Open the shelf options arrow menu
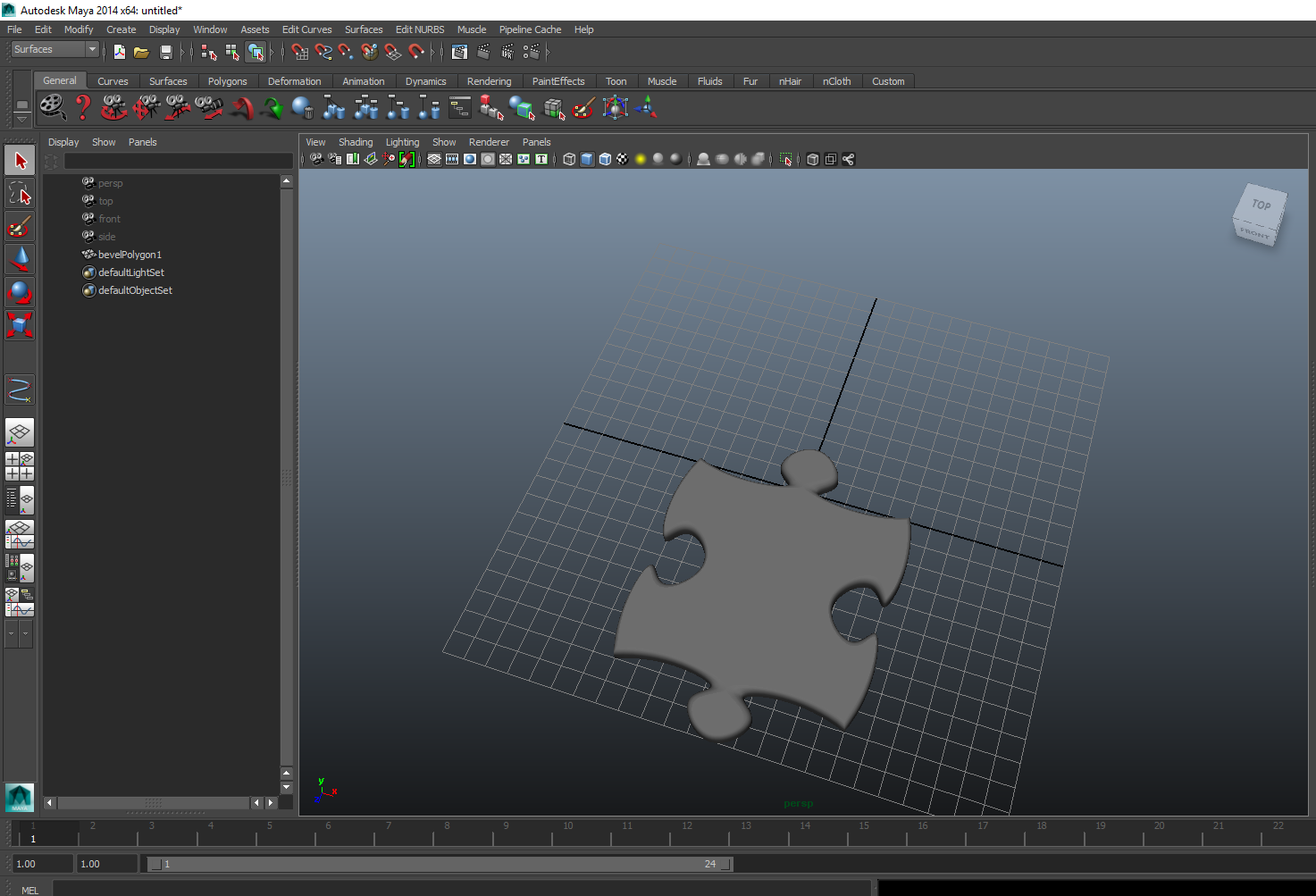This screenshot has width=1316, height=896. click(x=22, y=119)
